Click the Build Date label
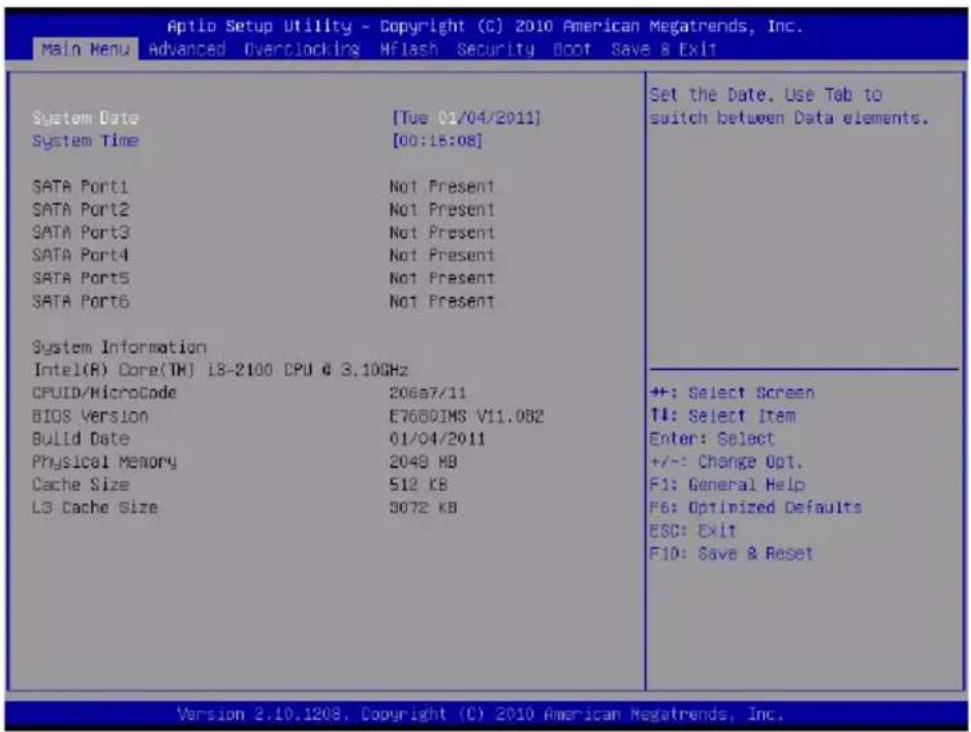The width and height of the screenshot is (971, 732). 81,439
